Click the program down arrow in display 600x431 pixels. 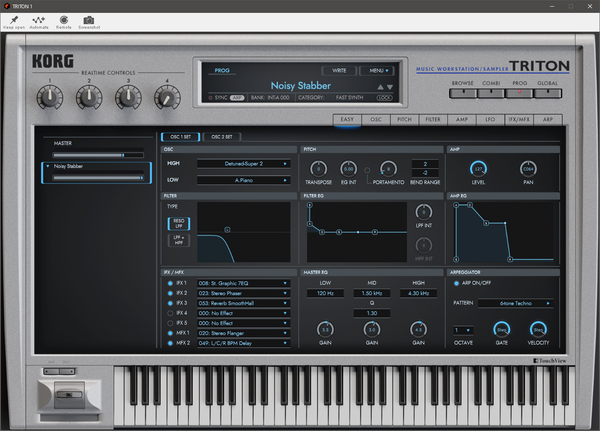coord(390,87)
